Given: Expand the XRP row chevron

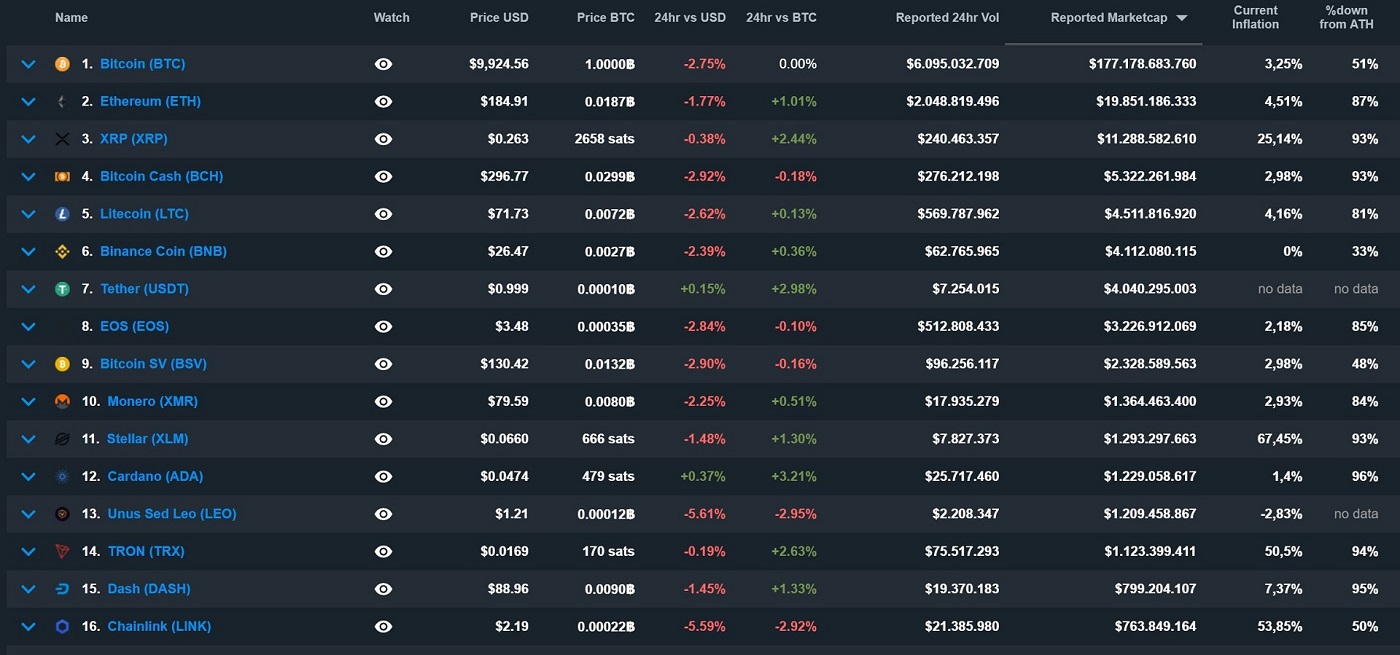Looking at the screenshot, I should tap(28, 139).
